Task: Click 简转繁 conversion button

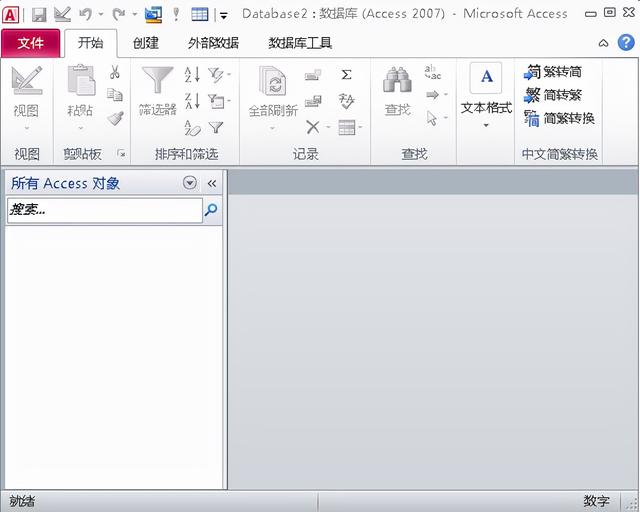Action: pos(553,95)
